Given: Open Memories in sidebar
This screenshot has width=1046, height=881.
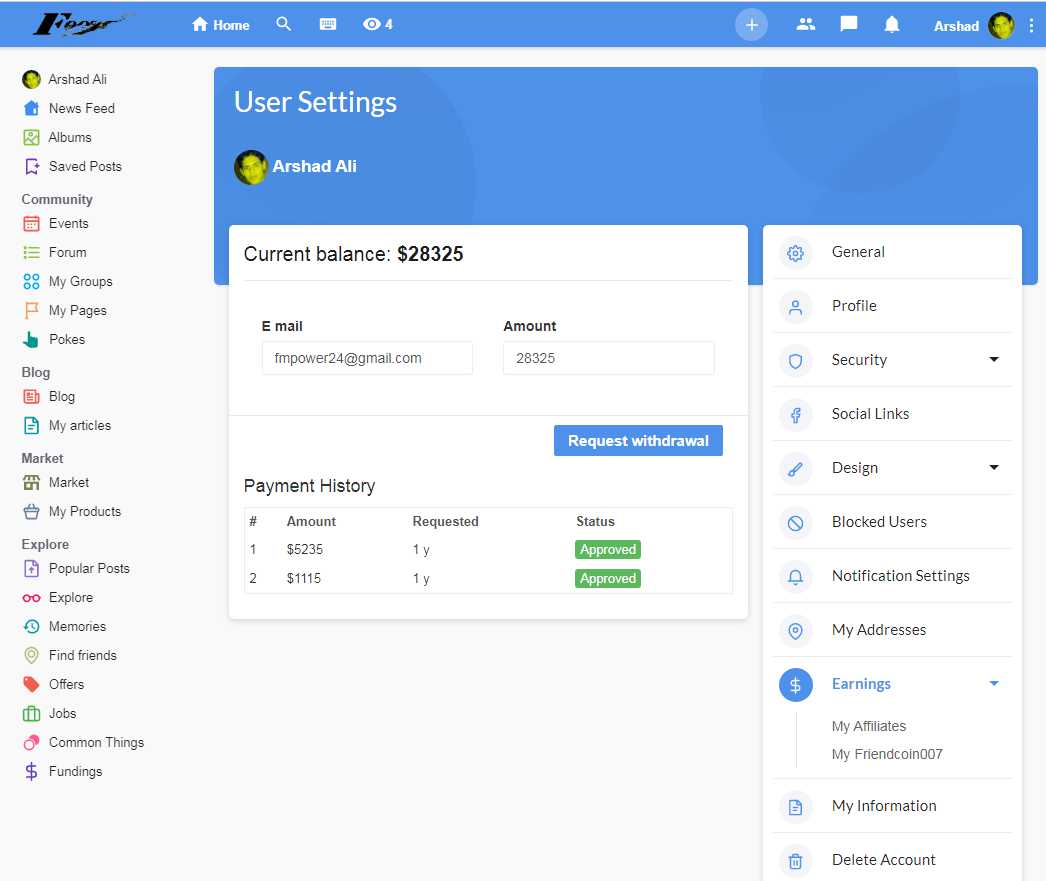Looking at the screenshot, I should (64, 626).
